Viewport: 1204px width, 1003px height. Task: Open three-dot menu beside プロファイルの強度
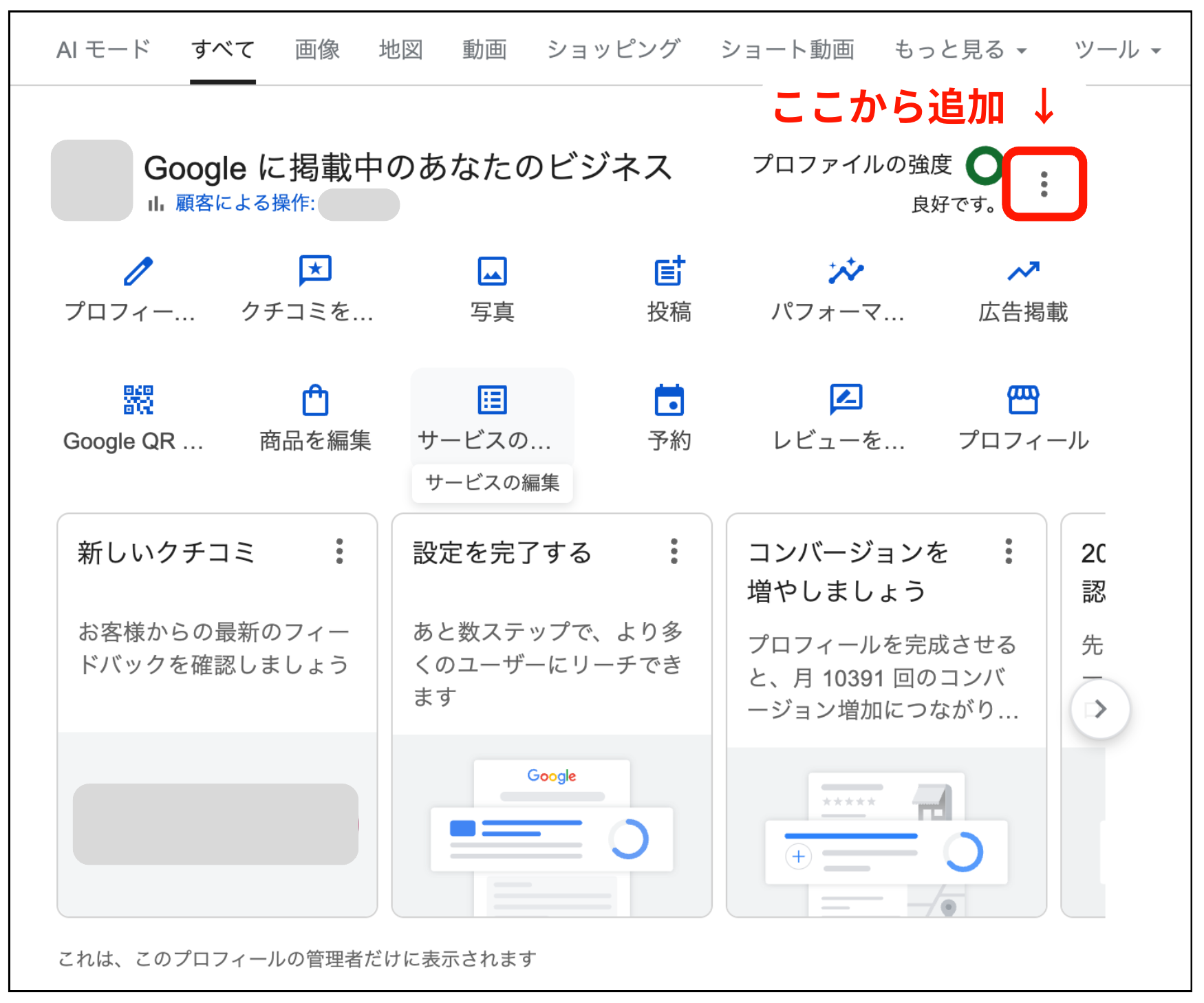pyautogui.click(x=1044, y=184)
